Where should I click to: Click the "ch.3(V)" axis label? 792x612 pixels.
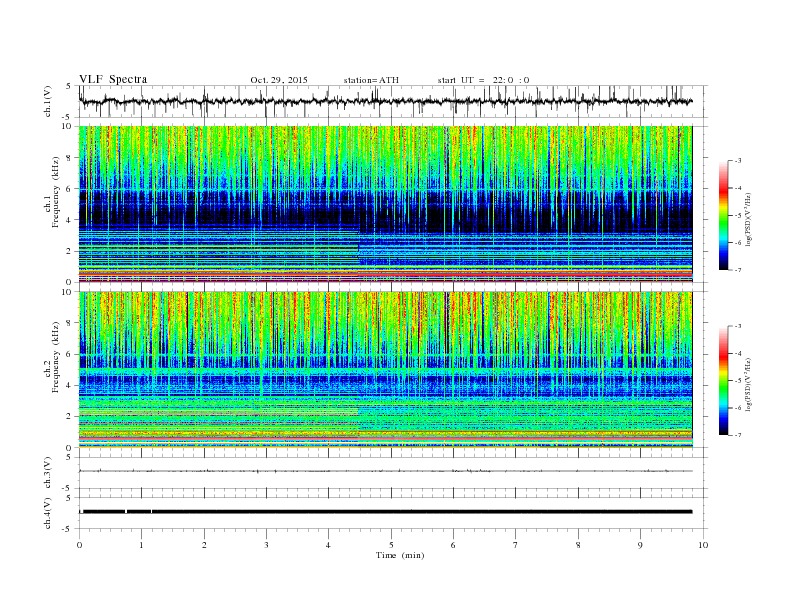click(48, 473)
